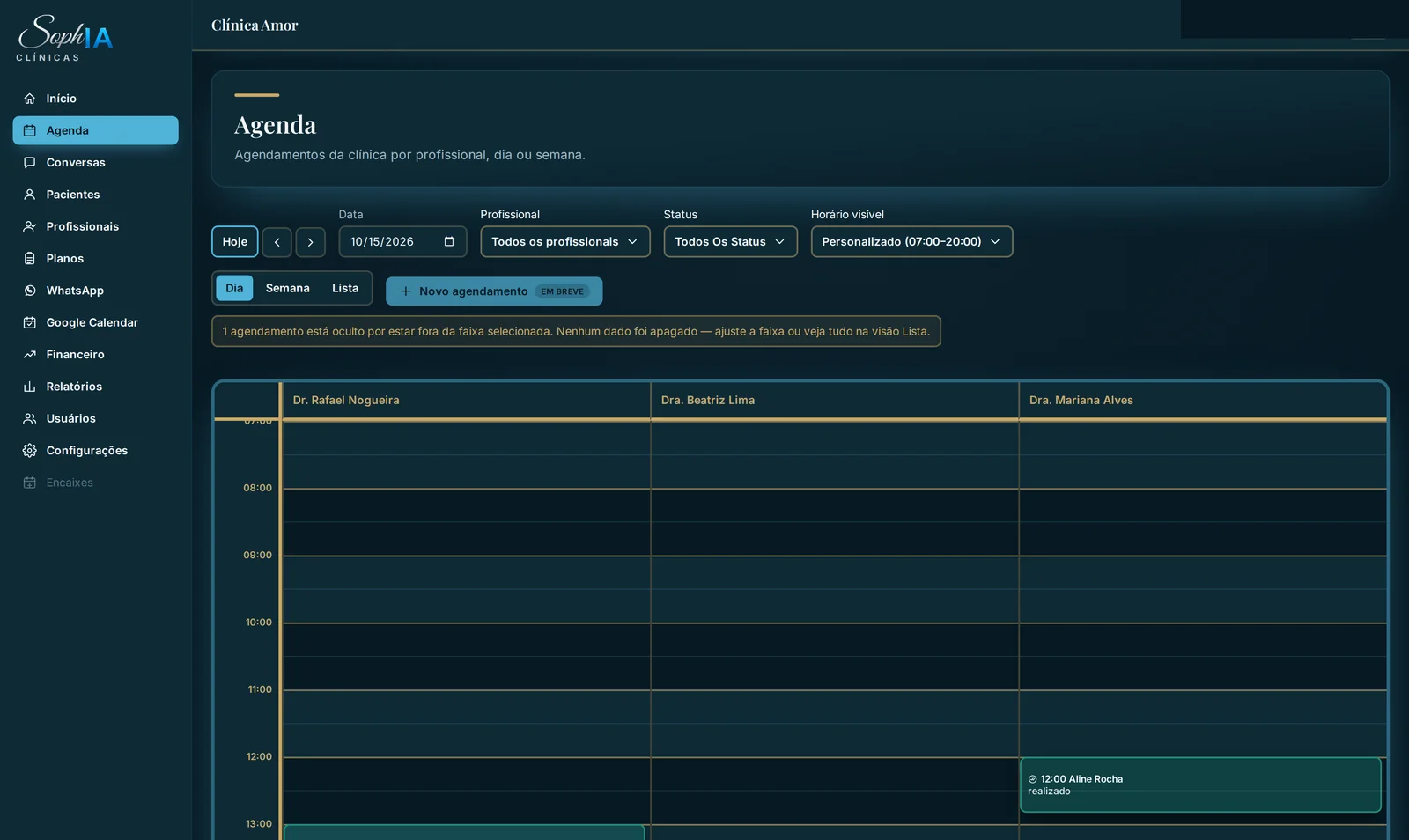Viewport: 1409px width, 840px height.
Task: Click the Encaixes icon in sidebar
Action: pos(30,483)
